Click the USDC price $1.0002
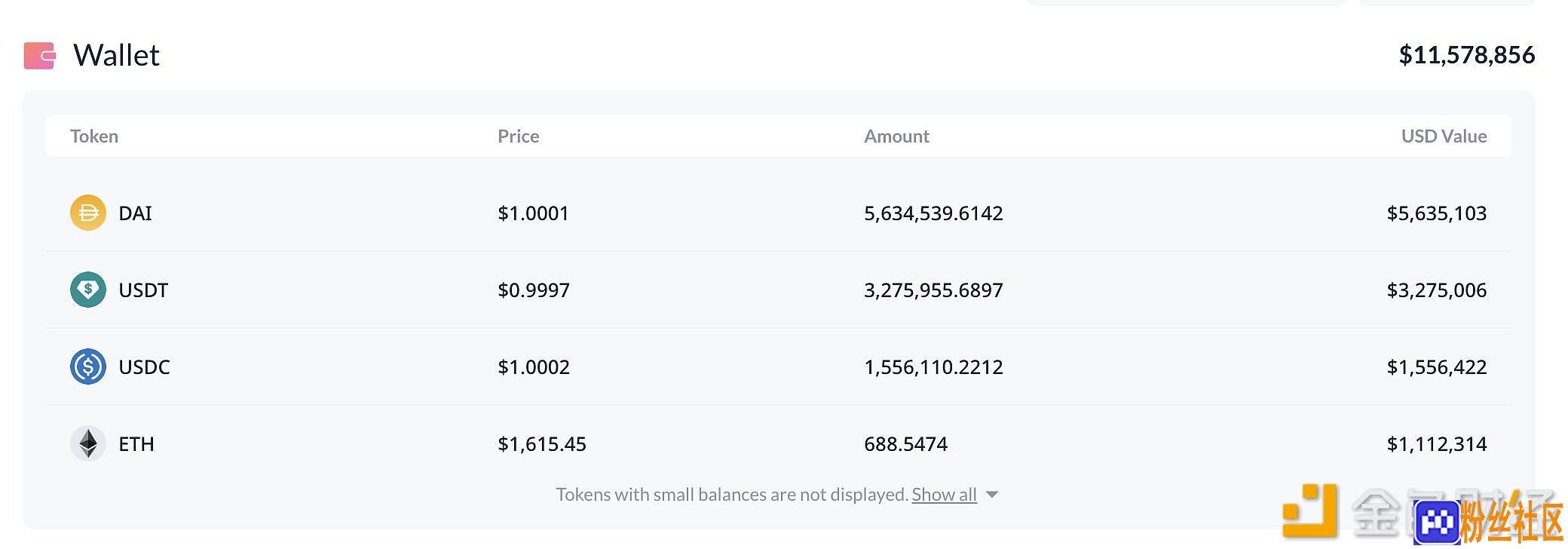The width and height of the screenshot is (1568, 549). click(x=534, y=367)
